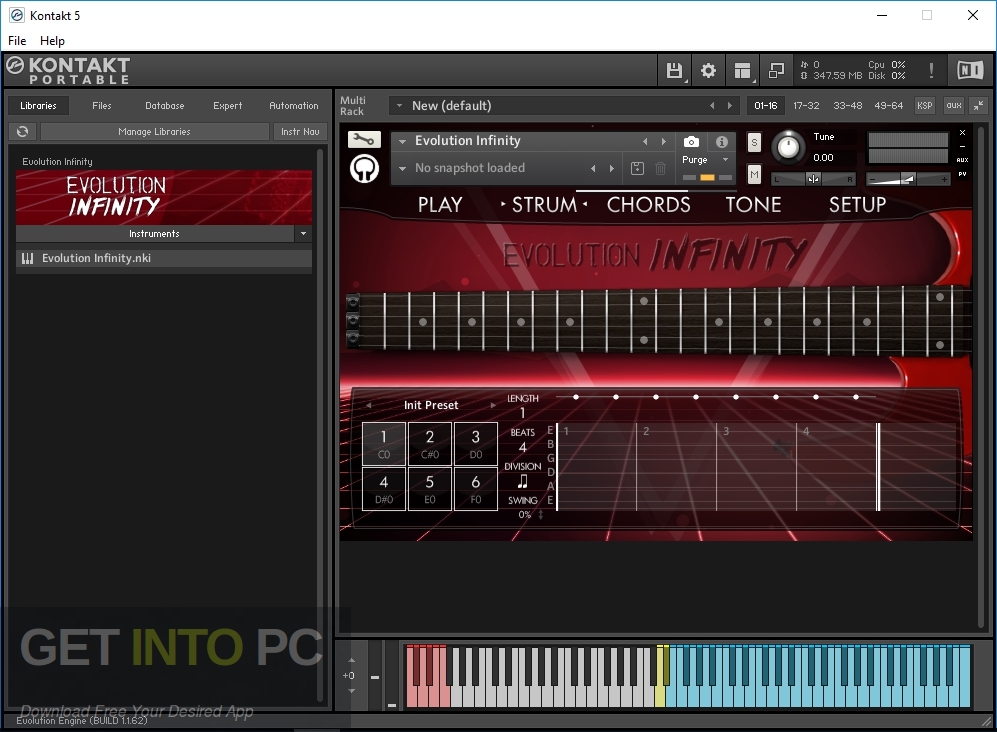Image resolution: width=997 pixels, height=732 pixels.
Task: Switch to the Expert tab
Action: tap(228, 106)
